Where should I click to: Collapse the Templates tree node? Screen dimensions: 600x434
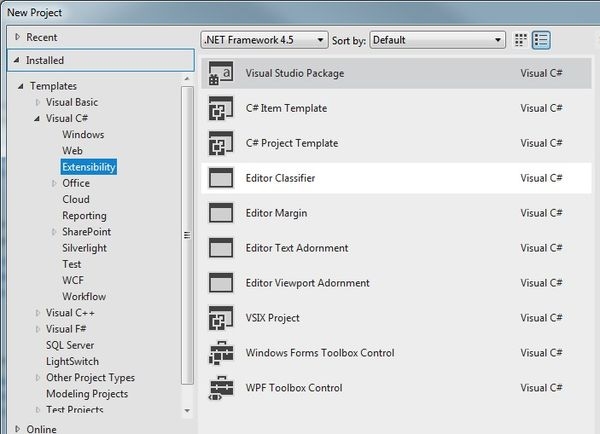pos(21,86)
